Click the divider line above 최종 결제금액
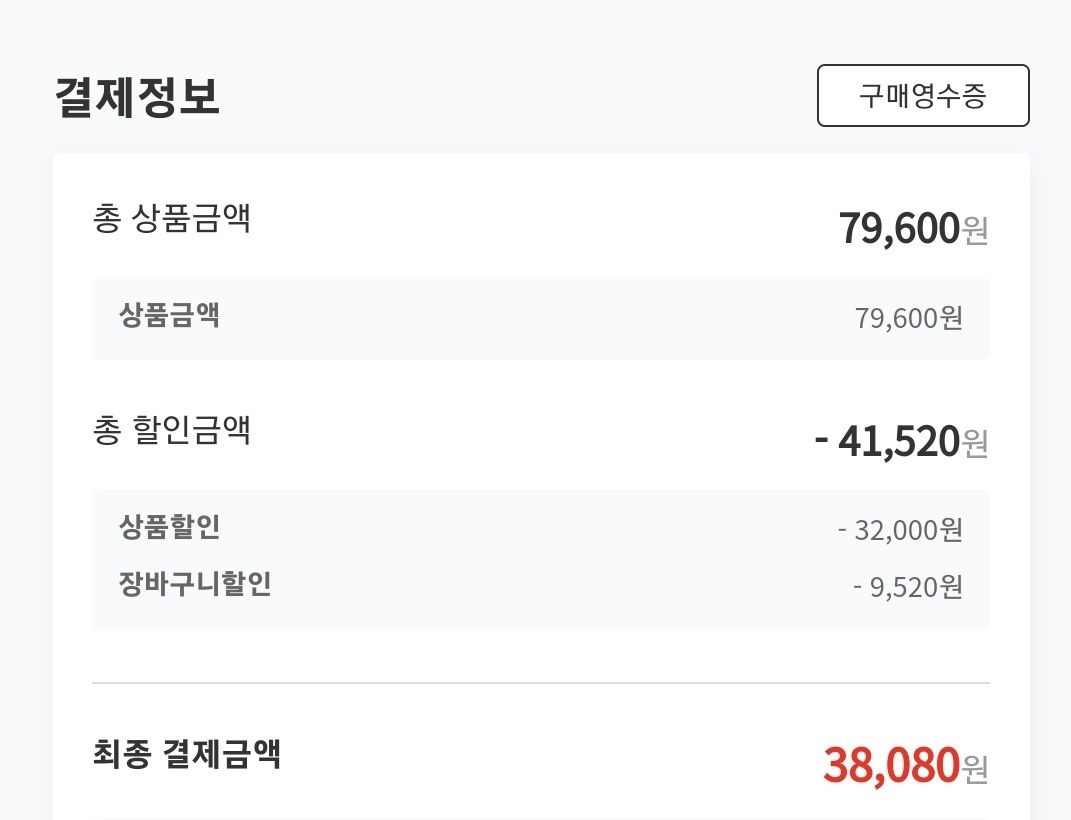This screenshot has width=1071, height=820. pos(540,683)
